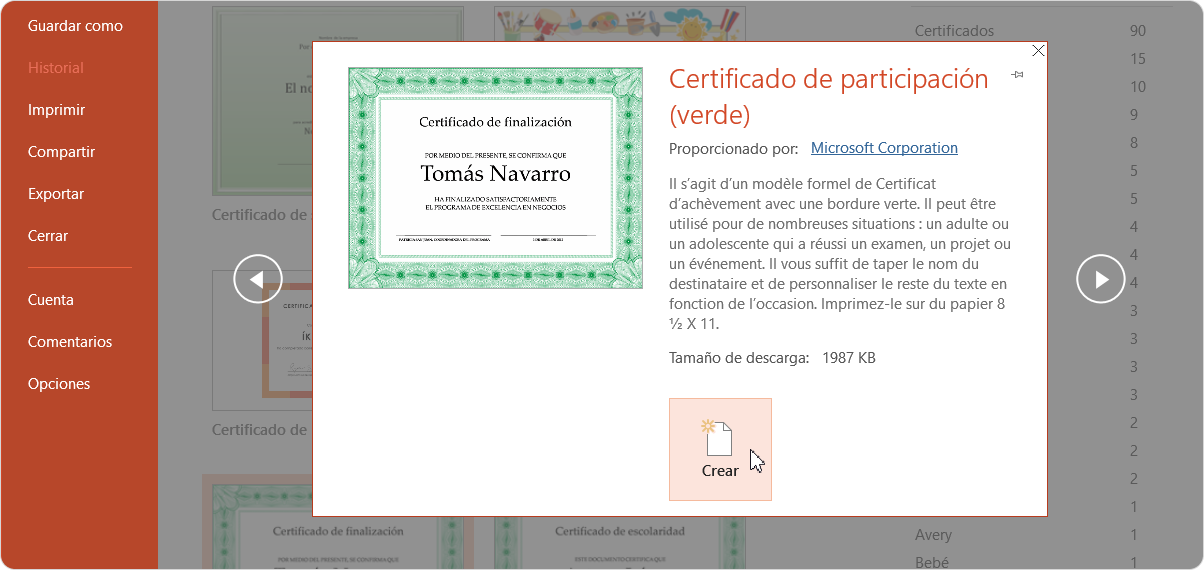Choose the Bebé category
This screenshot has width=1204, height=570.
931,562
